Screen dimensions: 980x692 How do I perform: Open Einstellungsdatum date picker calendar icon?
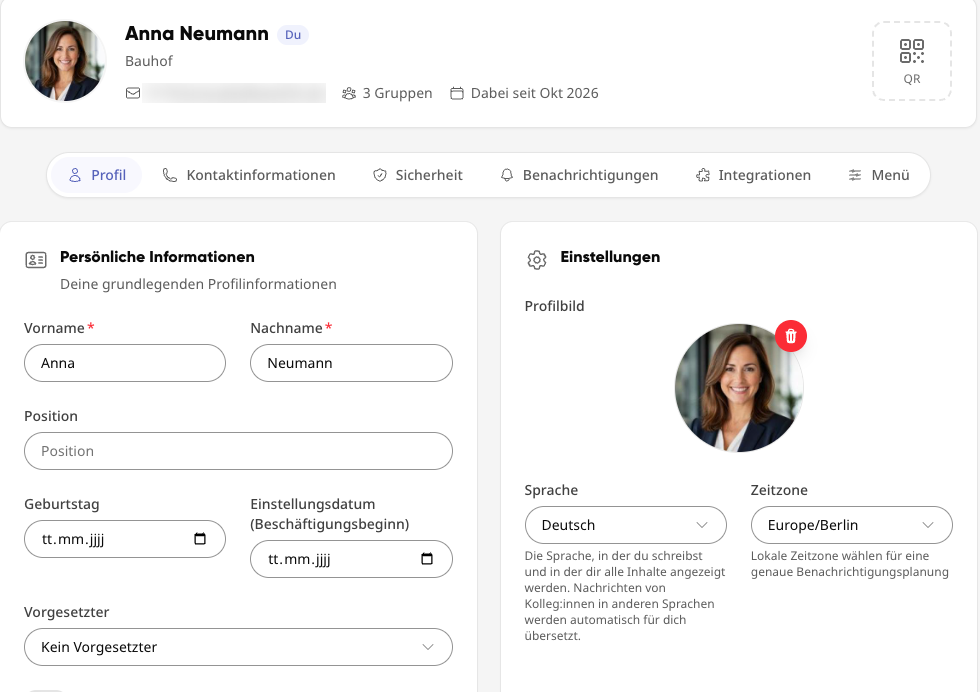[427, 559]
